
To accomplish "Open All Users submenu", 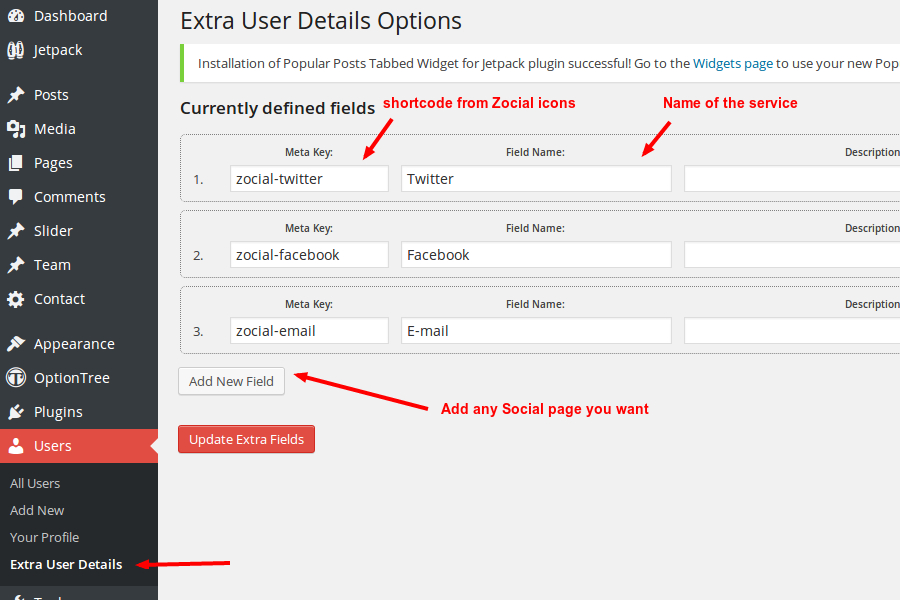I will (x=35, y=483).
